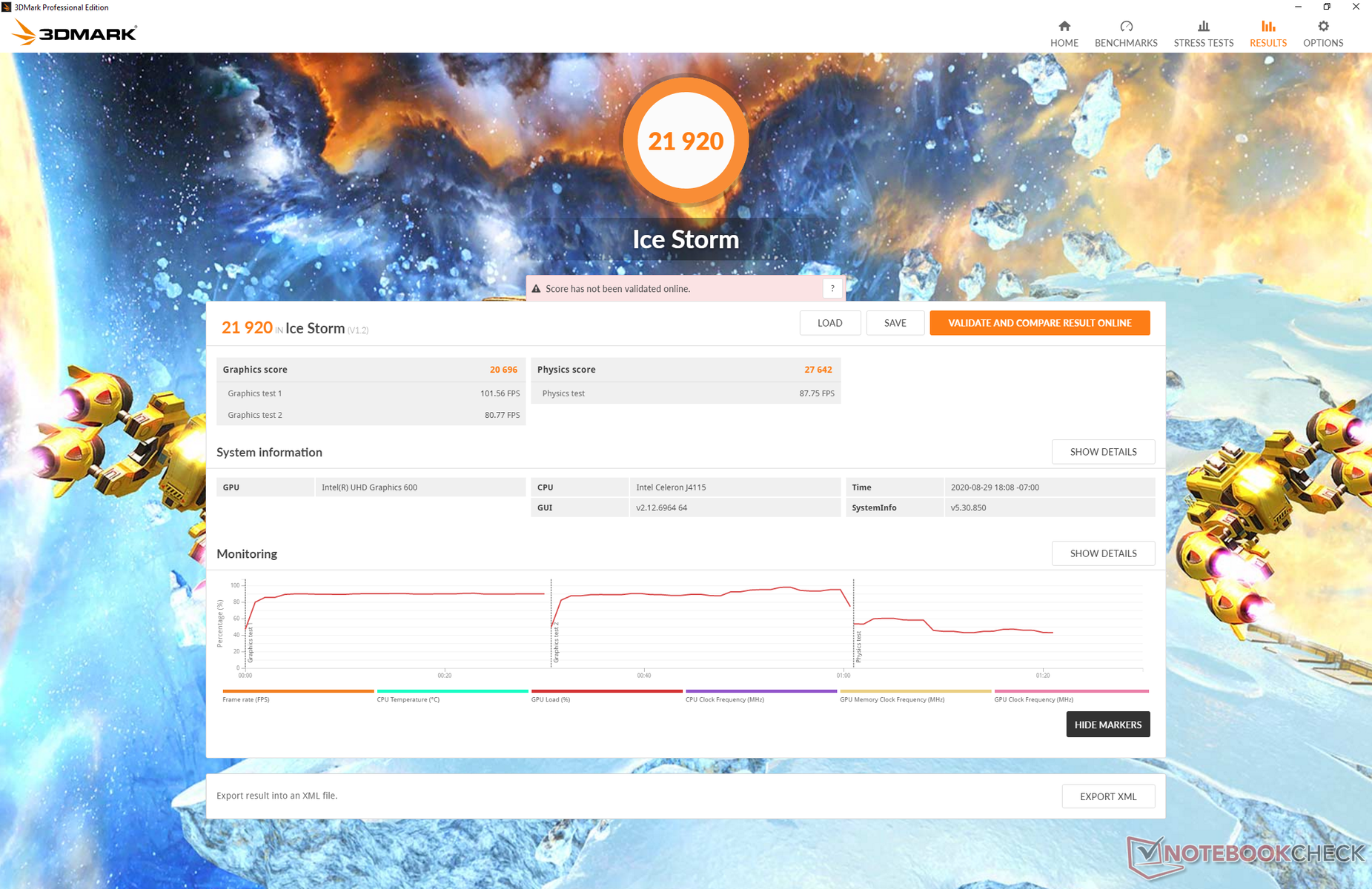This screenshot has height=889, width=1372.
Task: Show details for System information
Action: click(1103, 452)
